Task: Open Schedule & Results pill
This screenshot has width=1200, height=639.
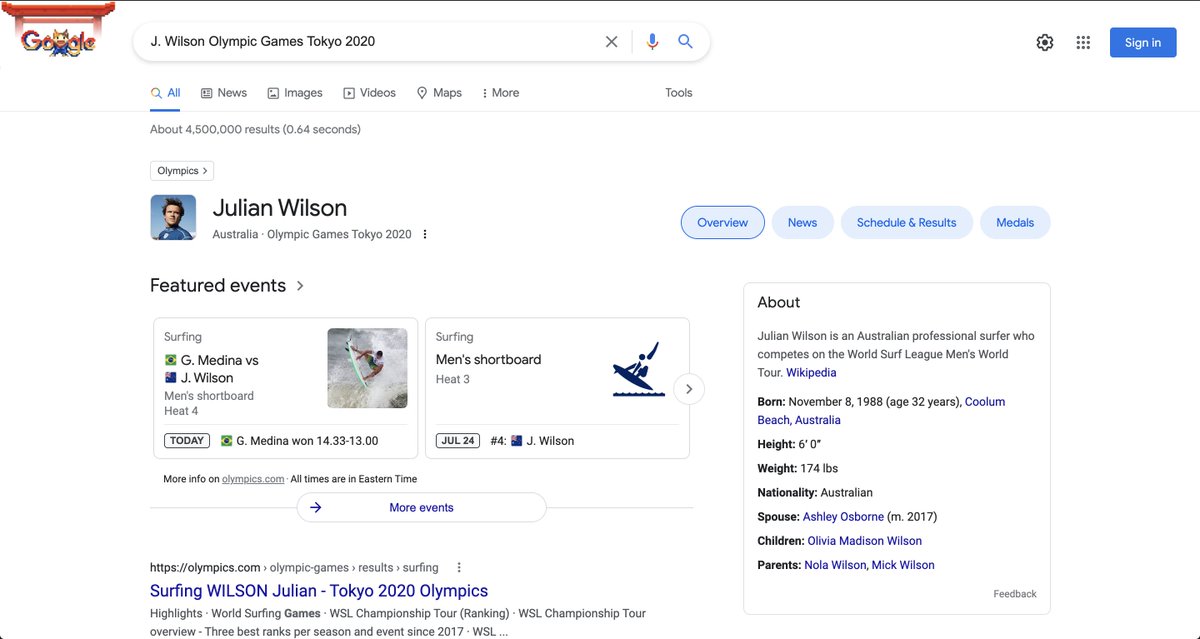Action: [x=907, y=223]
